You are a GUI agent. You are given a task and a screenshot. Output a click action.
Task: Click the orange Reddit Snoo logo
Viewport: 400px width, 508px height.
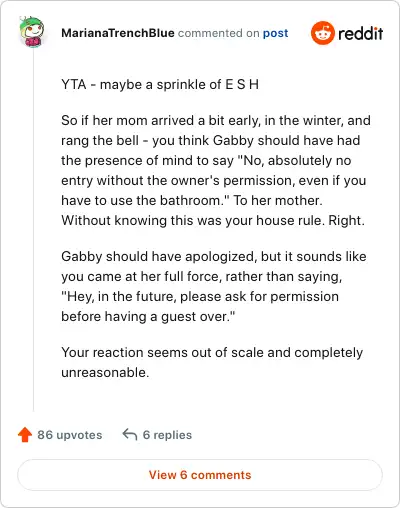323,33
